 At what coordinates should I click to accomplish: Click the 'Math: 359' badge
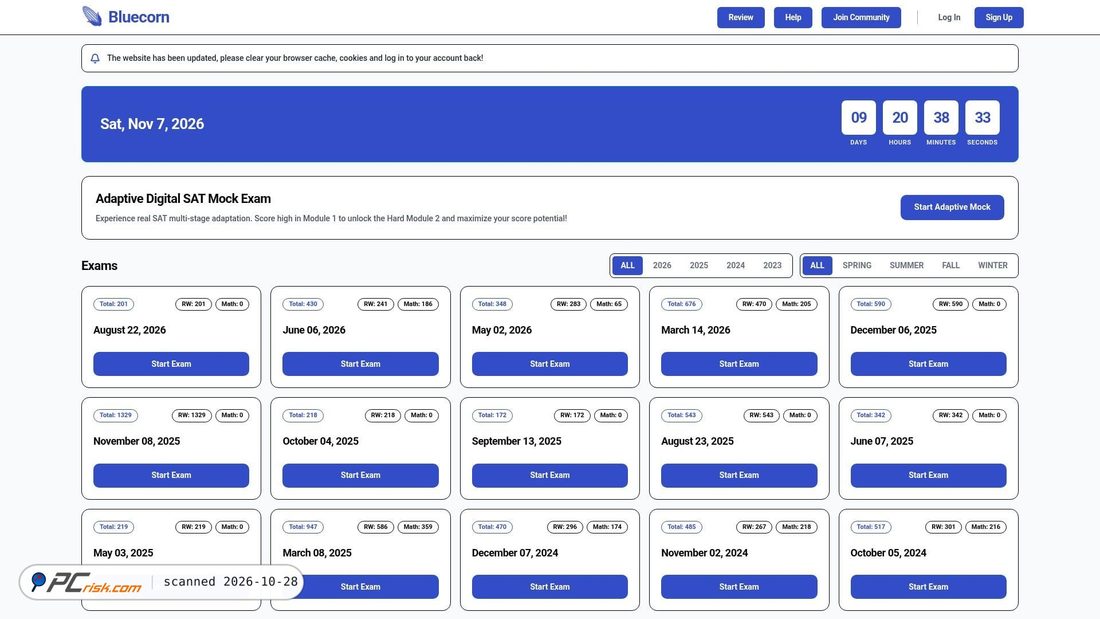(418, 527)
